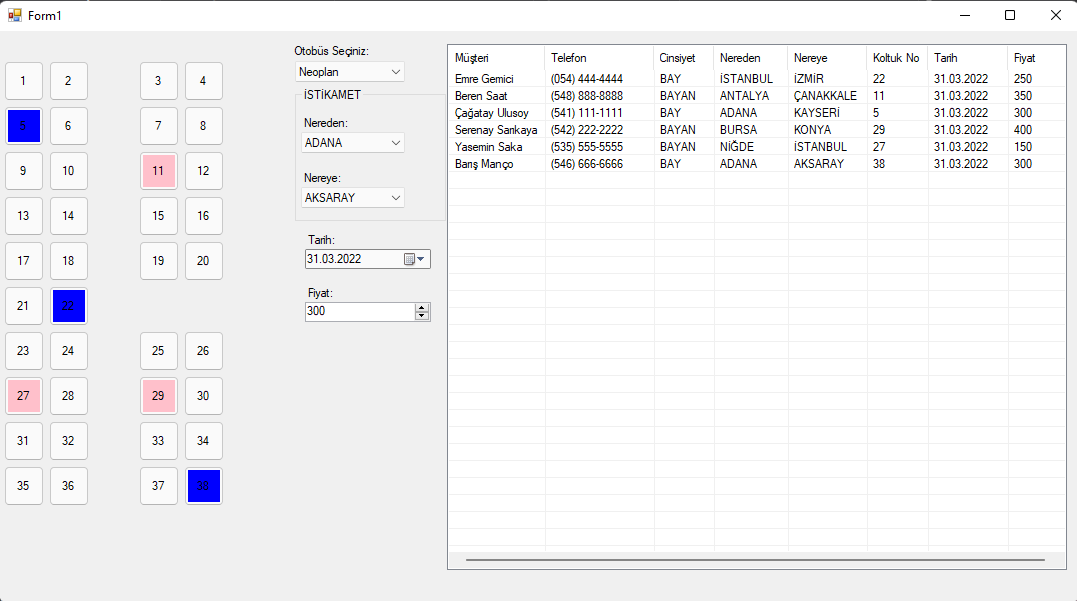
Task: Select the Çağatay Ulusoy row
Action: pyautogui.click(x=757, y=113)
